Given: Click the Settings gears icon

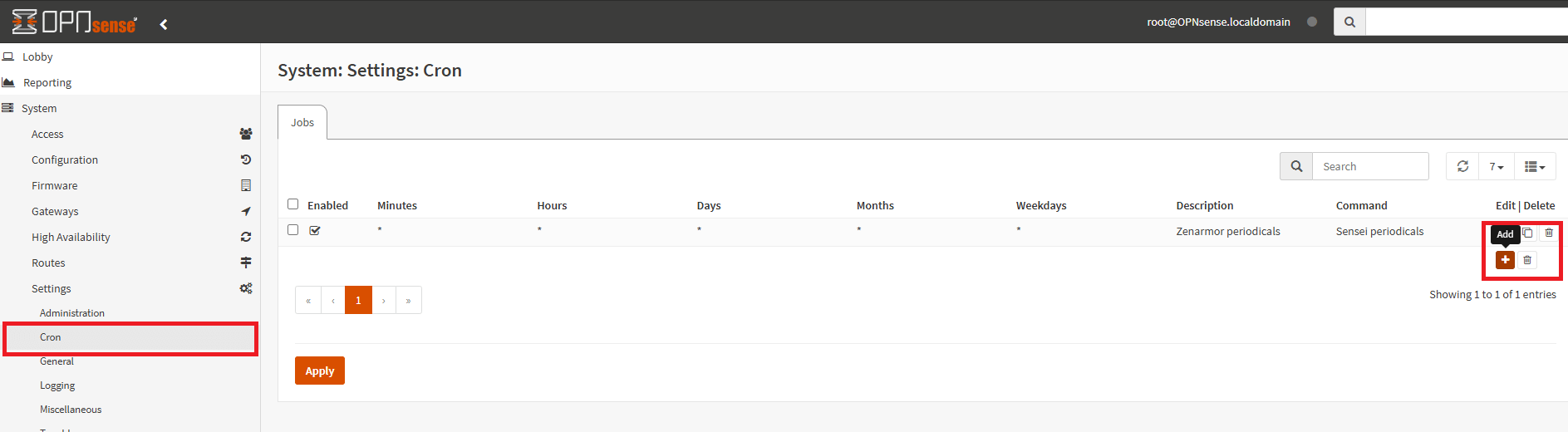Looking at the screenshot, I should [246, 288].
